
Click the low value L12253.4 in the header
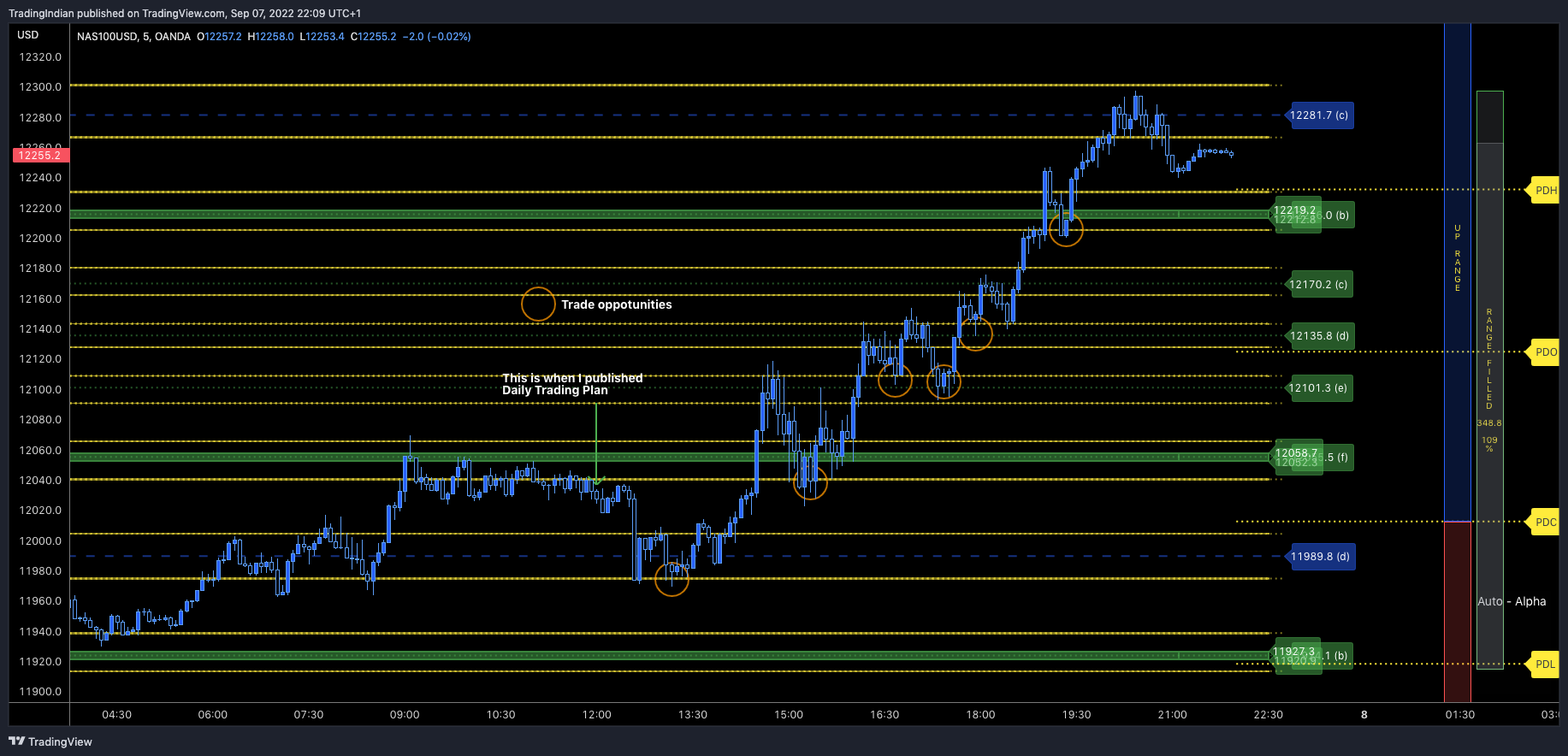(322, 37)
